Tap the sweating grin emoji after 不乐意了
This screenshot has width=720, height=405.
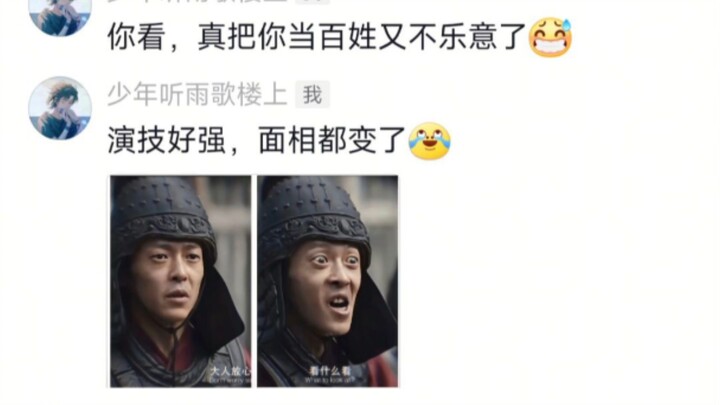[551, 38]
